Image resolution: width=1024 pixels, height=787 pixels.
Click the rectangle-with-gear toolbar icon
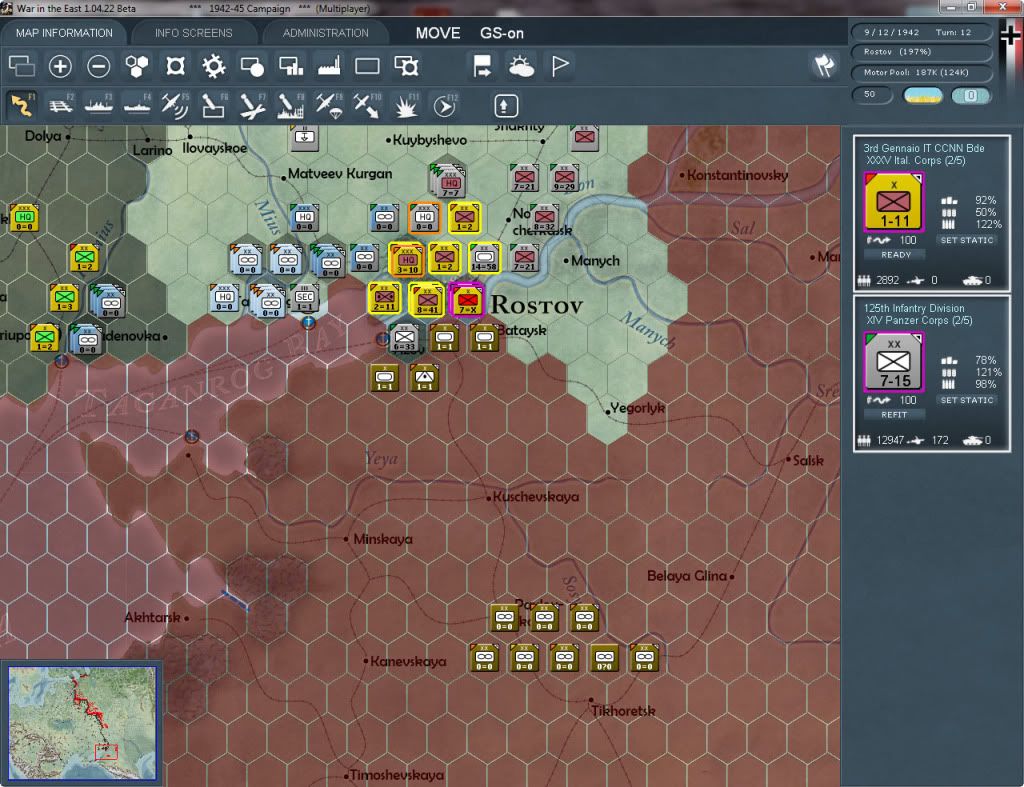(406, 66)
